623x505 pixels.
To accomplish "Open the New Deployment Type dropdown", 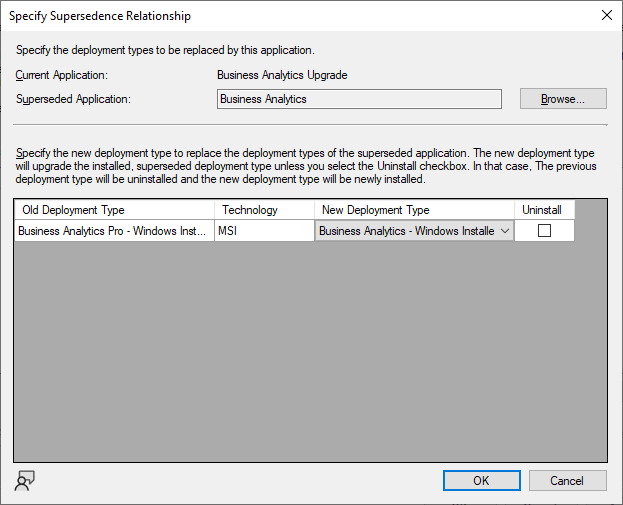I will pos(414,231).
